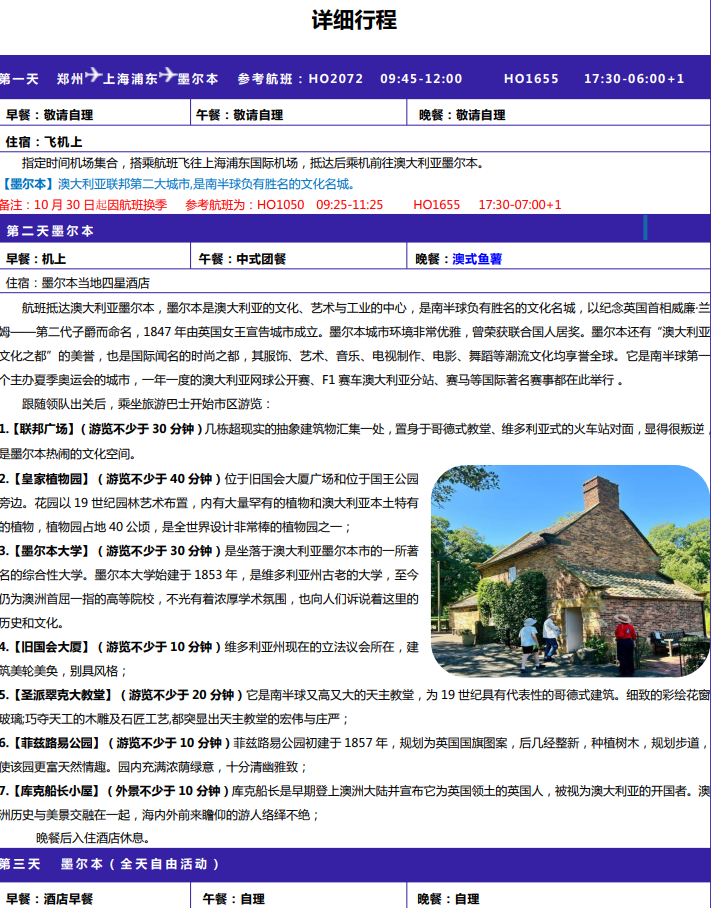Click the 住宿：飞机上 row
This screenshot has height=908, width=711.
(45, 141)
